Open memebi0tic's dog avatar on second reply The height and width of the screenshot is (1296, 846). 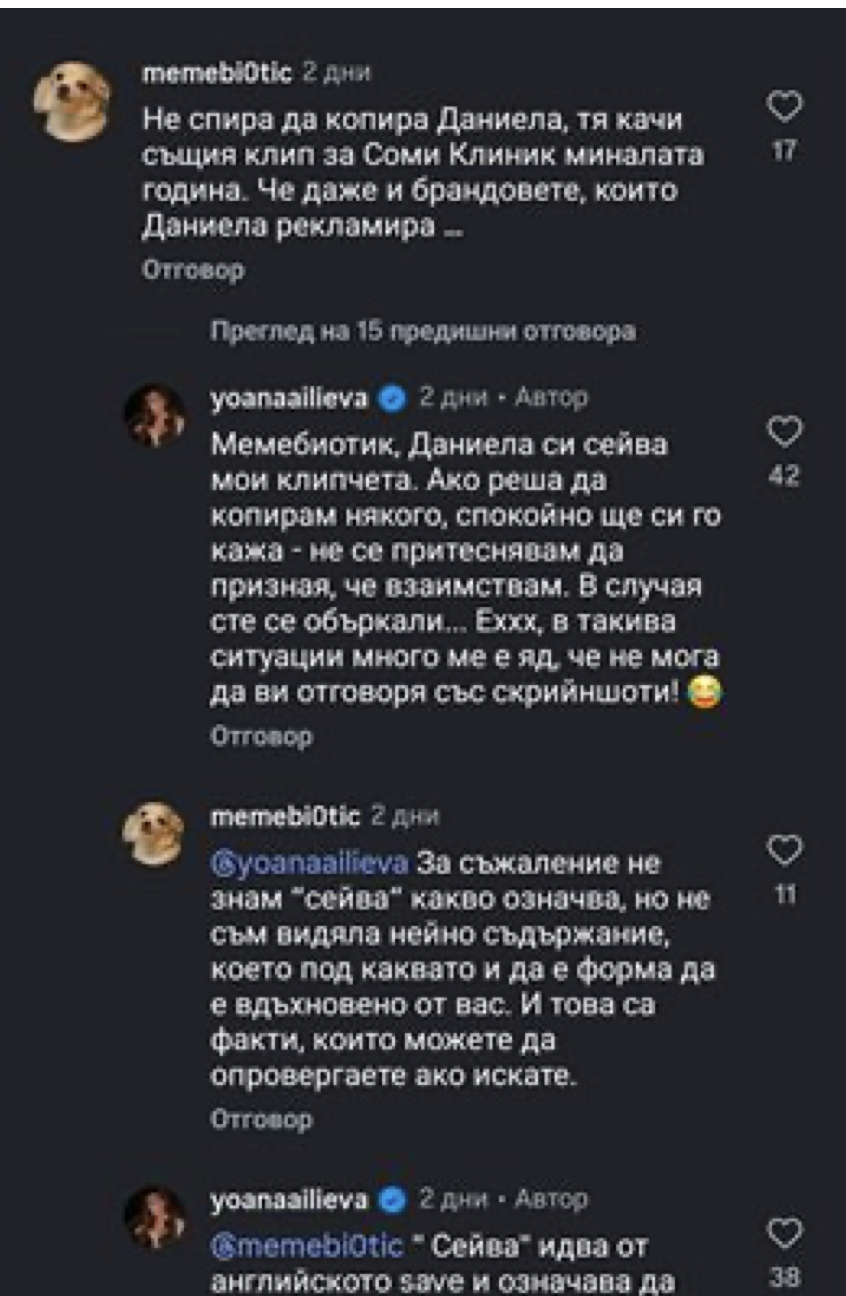click(x=155, y=832)
